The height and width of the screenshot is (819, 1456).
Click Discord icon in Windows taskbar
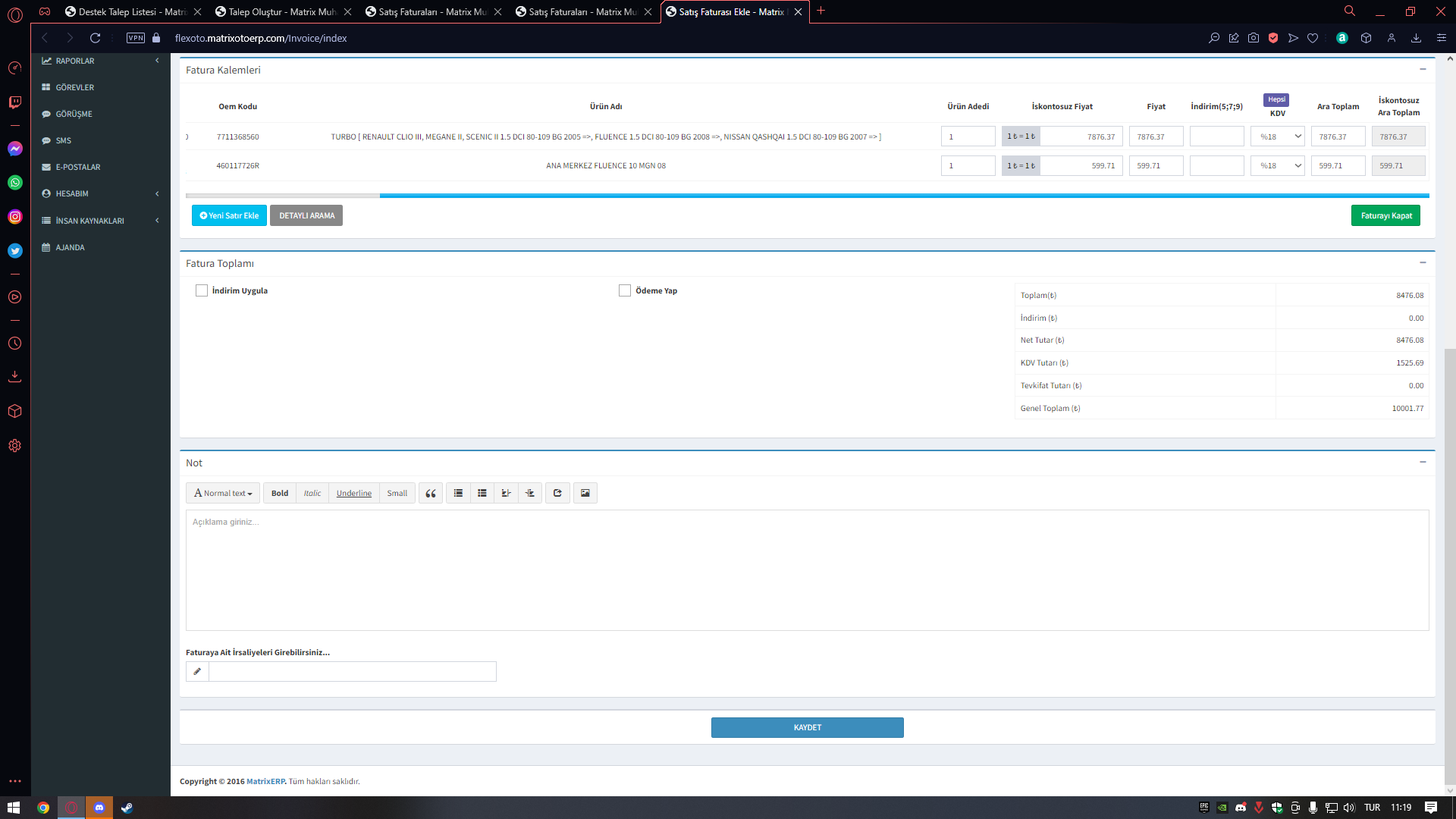click(x=99, y=808)
